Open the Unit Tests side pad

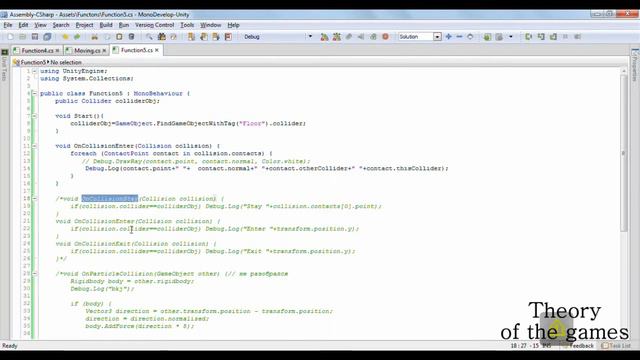[x=4, y=65]
